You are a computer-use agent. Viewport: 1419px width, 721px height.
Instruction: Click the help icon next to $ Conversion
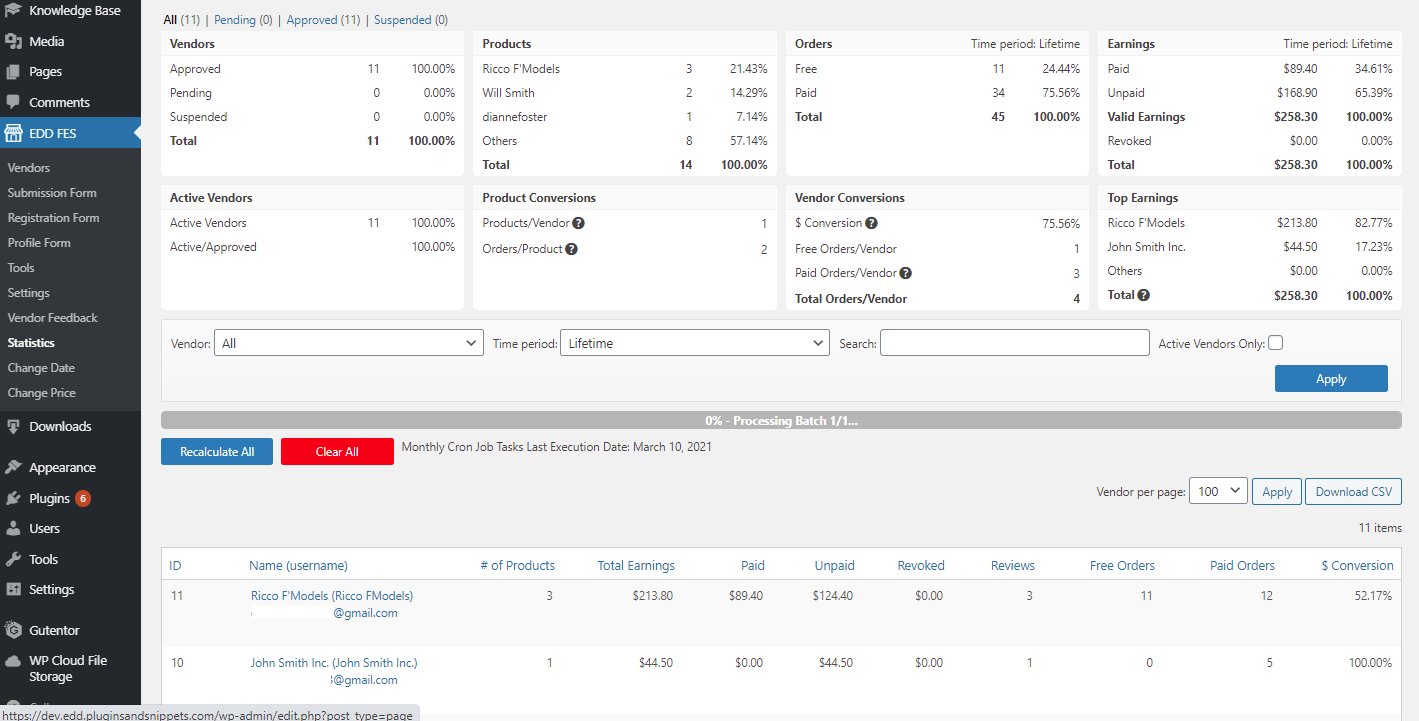[x=872, y=223]
